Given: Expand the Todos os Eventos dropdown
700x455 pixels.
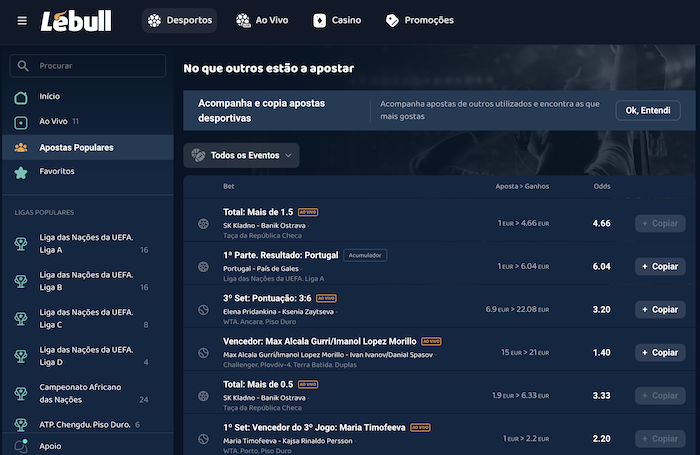Looking at the screenshot, I should 241,155.
